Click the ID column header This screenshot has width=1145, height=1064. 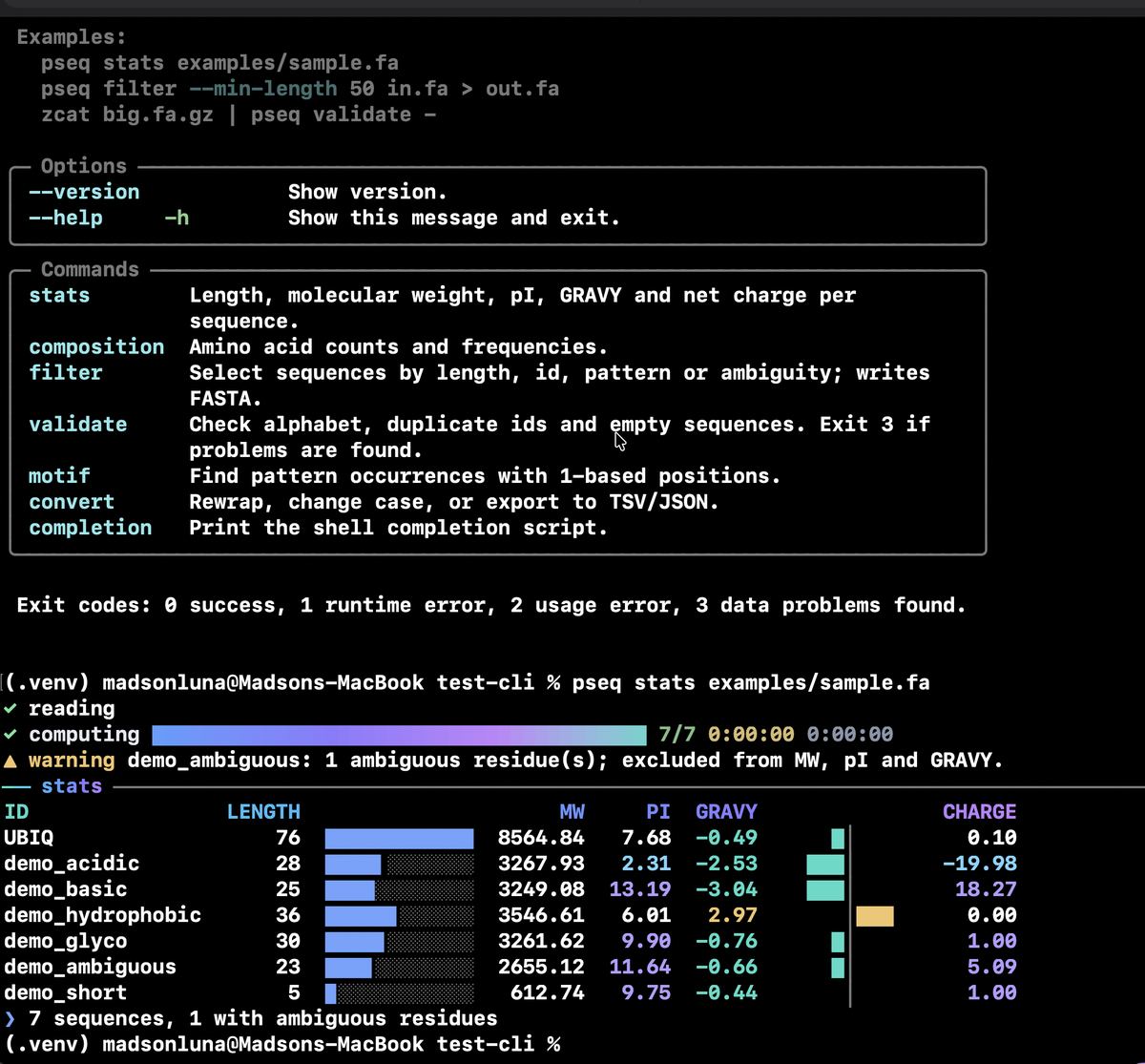click(x=16, y=812)
